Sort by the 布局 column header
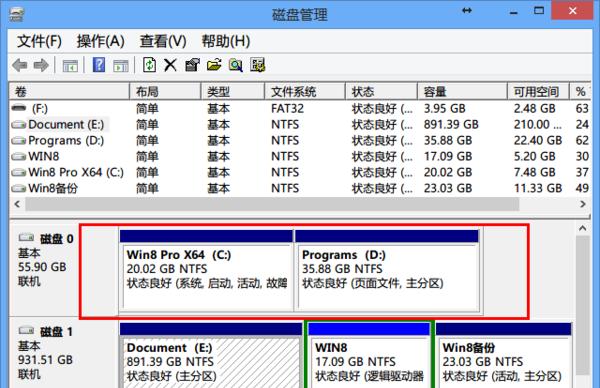 (x=165, y=92)
